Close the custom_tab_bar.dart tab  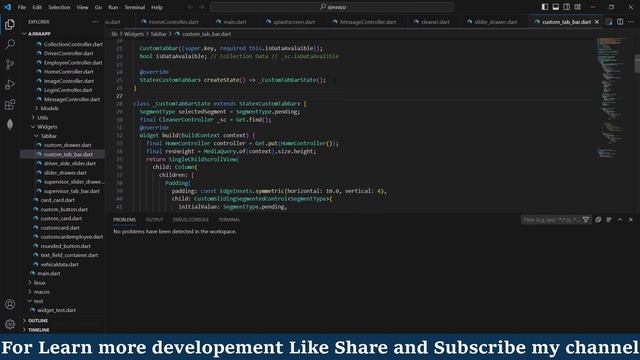tap(597, 22)
